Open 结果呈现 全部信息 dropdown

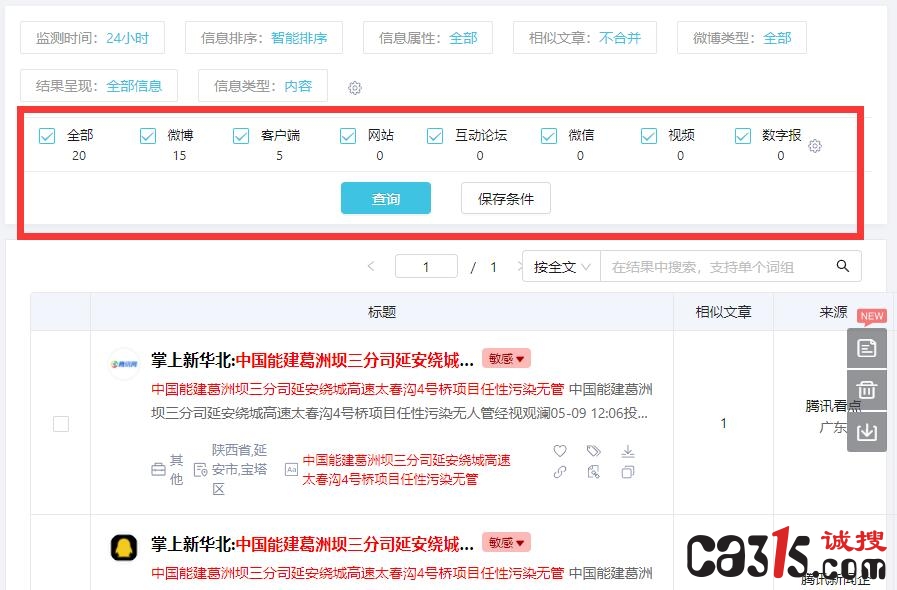(99, 86)
